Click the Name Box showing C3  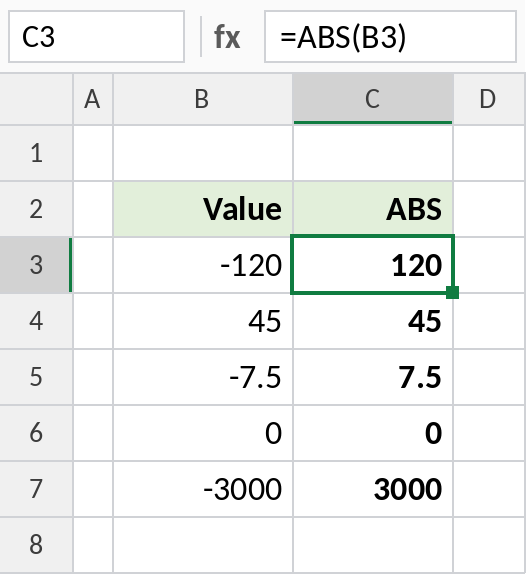(x=96, y=37)
